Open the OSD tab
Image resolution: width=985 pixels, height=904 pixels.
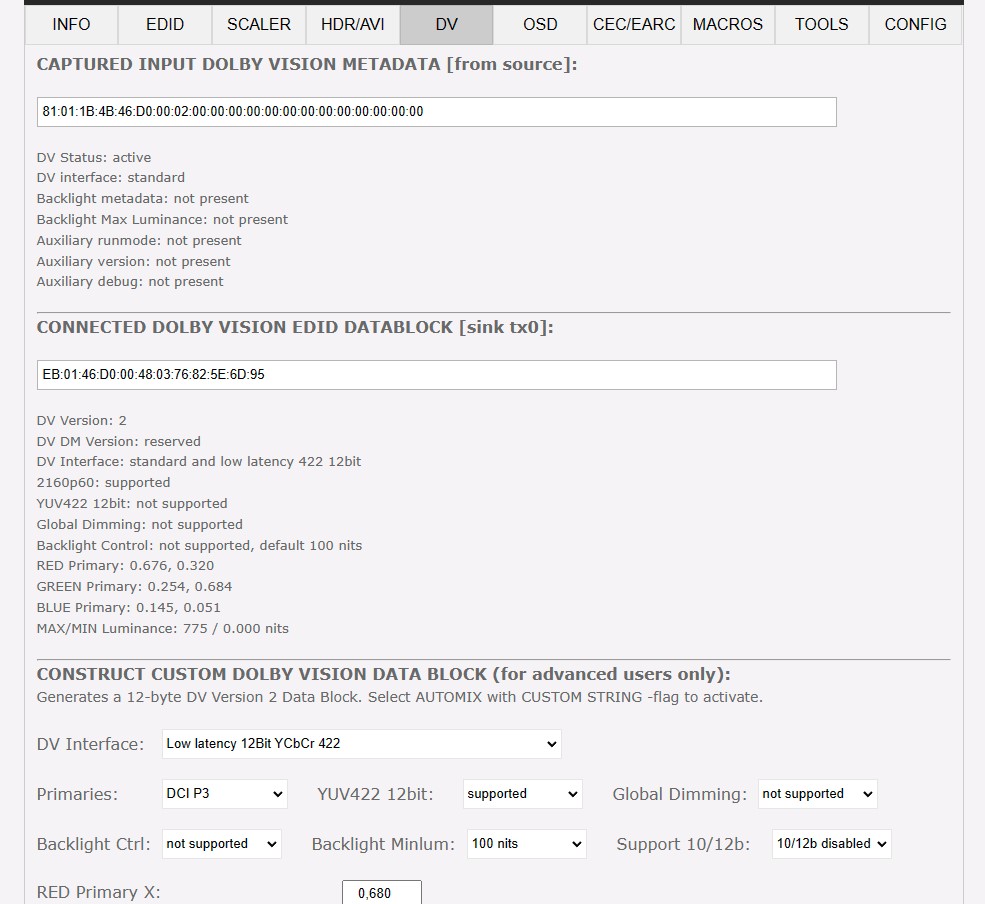pyautogui.click(x=540, y=25)
